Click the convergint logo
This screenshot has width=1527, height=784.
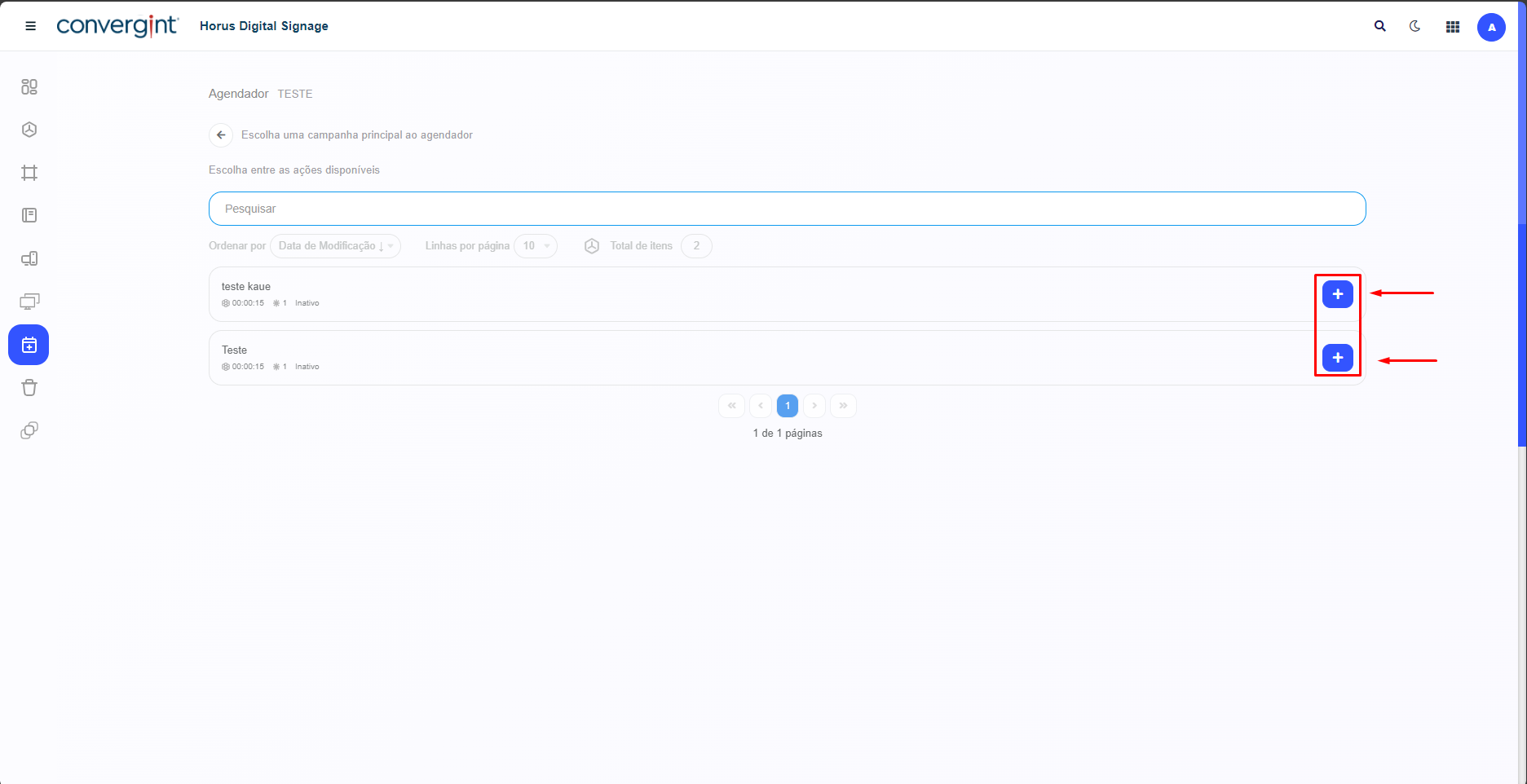pos(117,26)
